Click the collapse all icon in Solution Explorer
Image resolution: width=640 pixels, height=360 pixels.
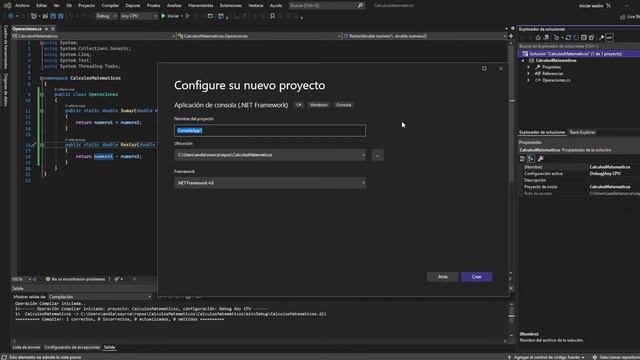click(x=584, y=38)
